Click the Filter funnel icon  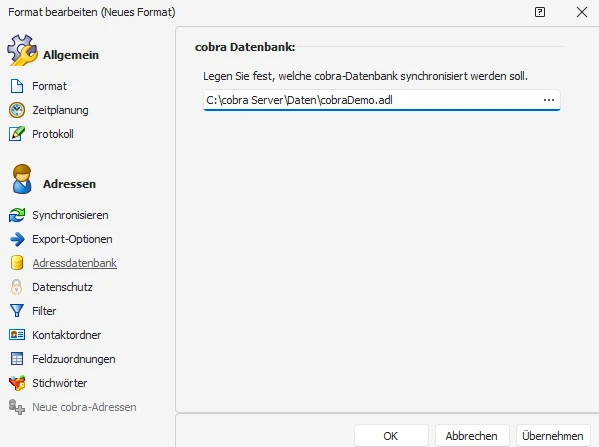tap(17, 311)
